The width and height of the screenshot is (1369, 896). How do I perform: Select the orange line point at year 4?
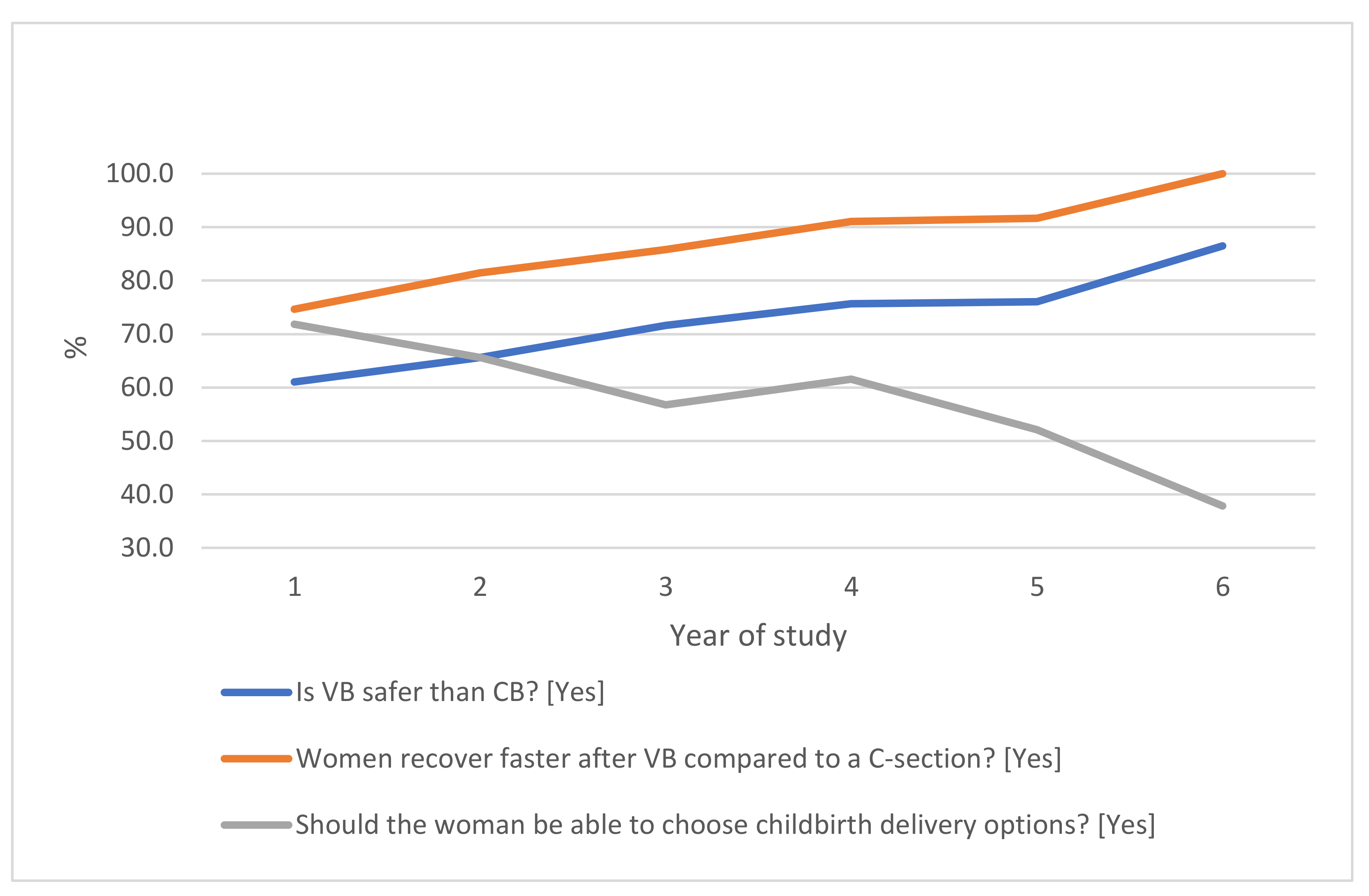click(x=852, y=221)
